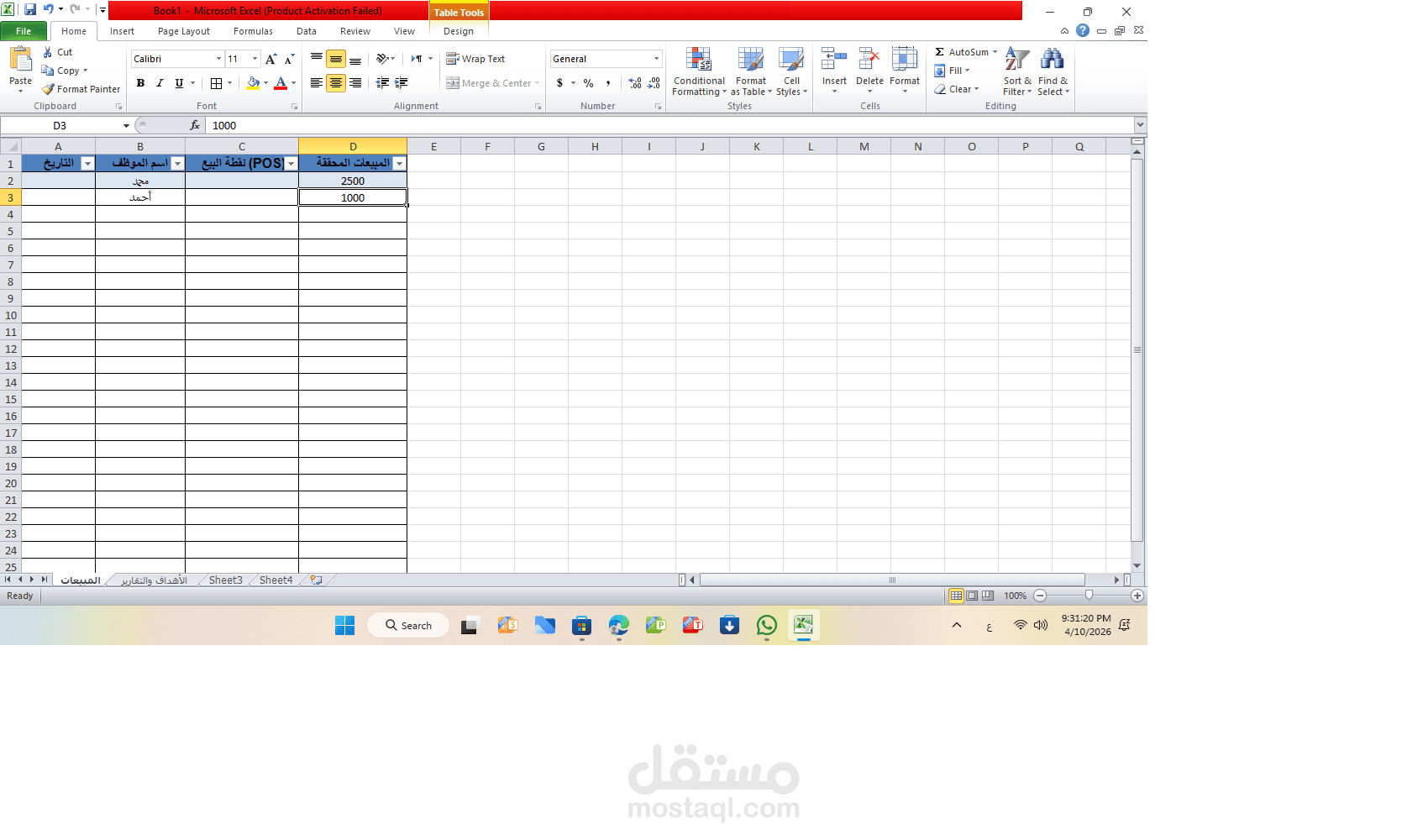Click the Cell Styles icon

[790, 71]
